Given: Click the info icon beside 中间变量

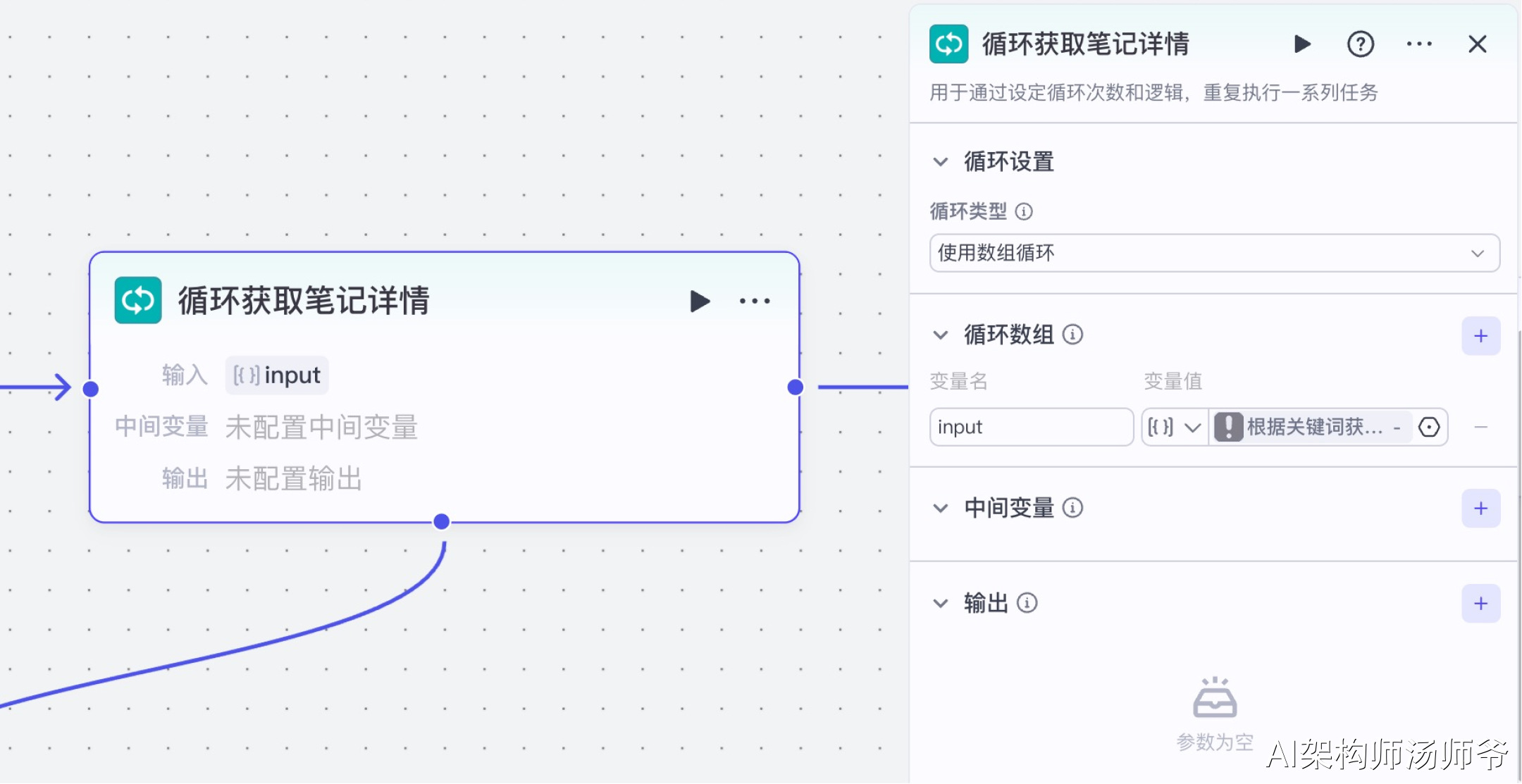Looking at the screenshot, I should [x=1072, y=508].
